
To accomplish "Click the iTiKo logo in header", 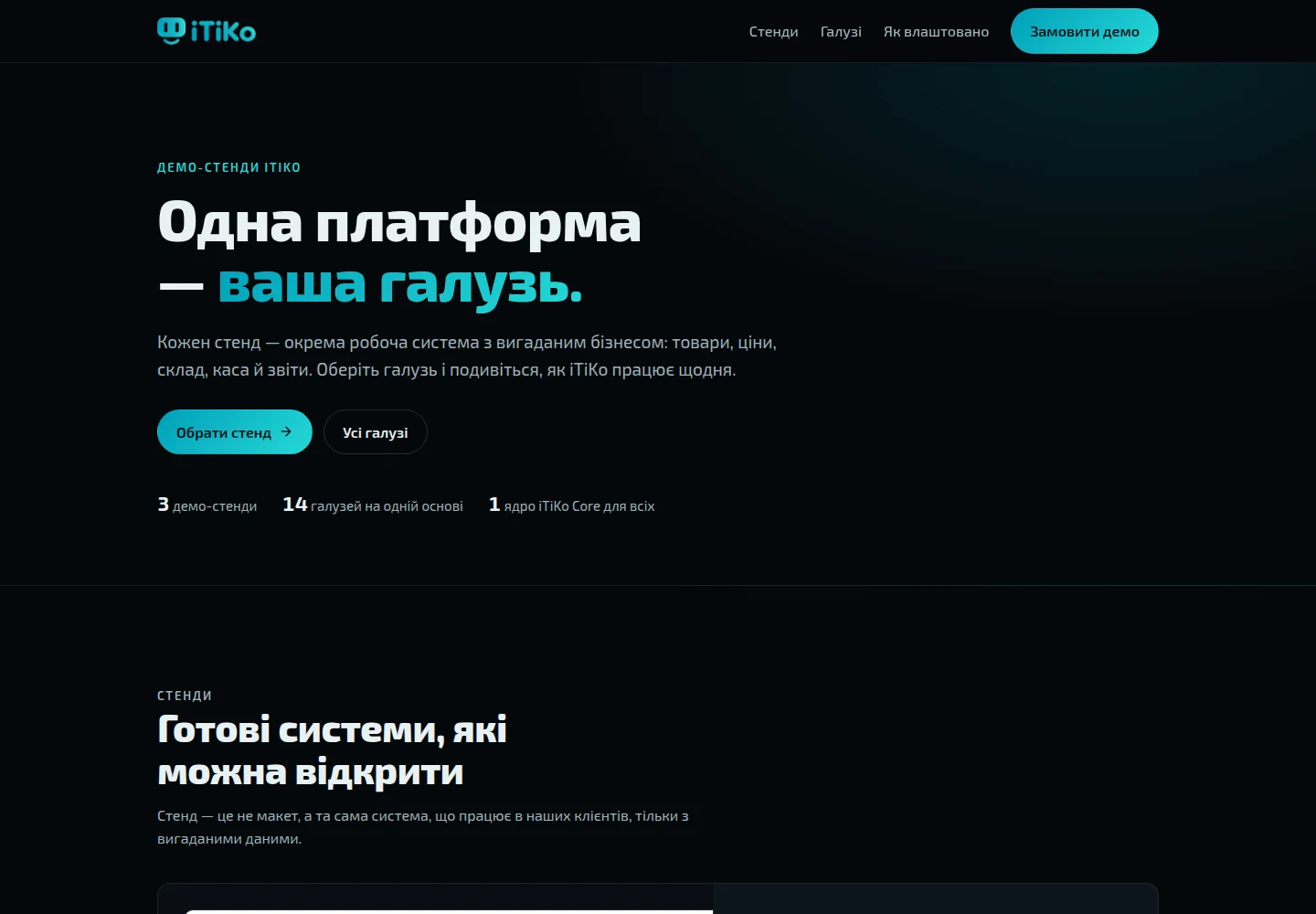I will point(207,31).
